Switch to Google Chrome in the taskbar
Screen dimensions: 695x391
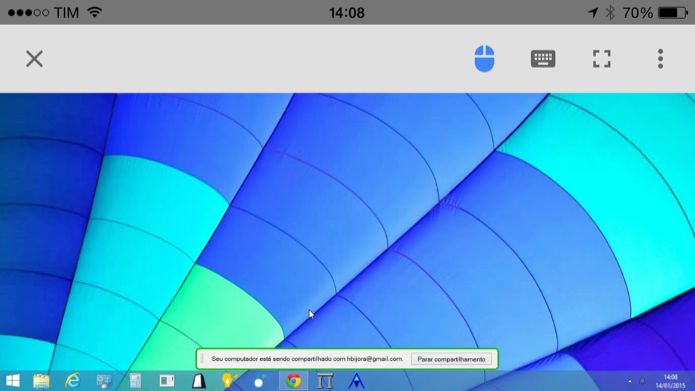(293, 381)
